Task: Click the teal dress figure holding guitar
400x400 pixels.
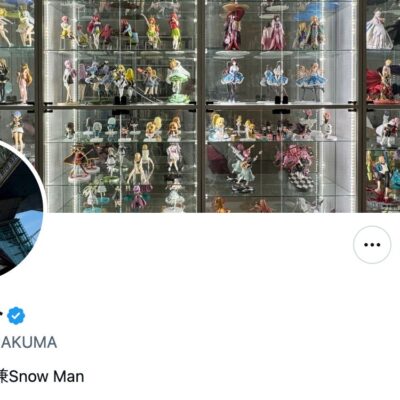Action: [x=242, y=168]
